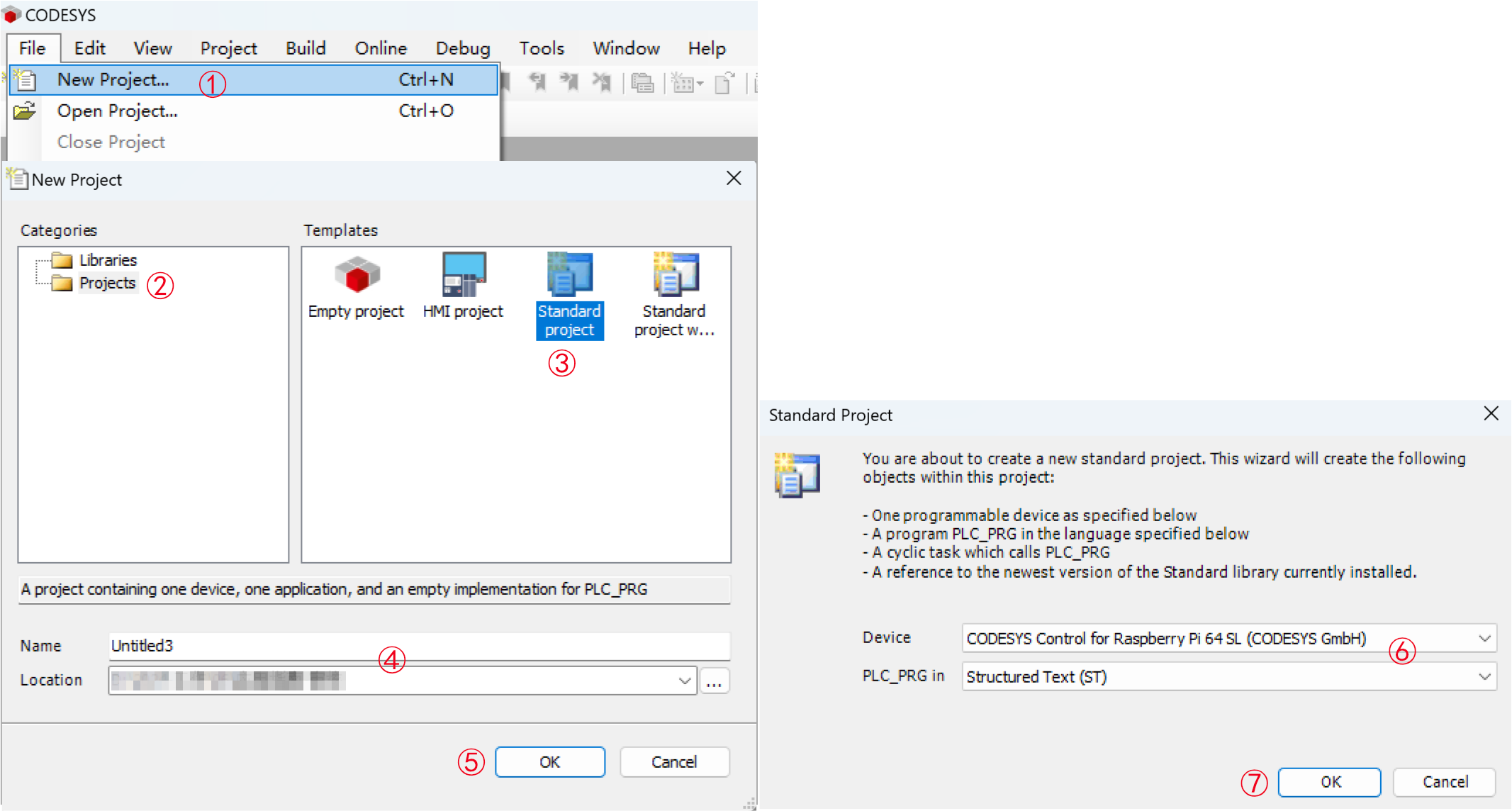The width and height of the screenshot is (1512, 811).
Task: Close the New Project dialog
Action: pyautogui.click(x=734, y=178)
